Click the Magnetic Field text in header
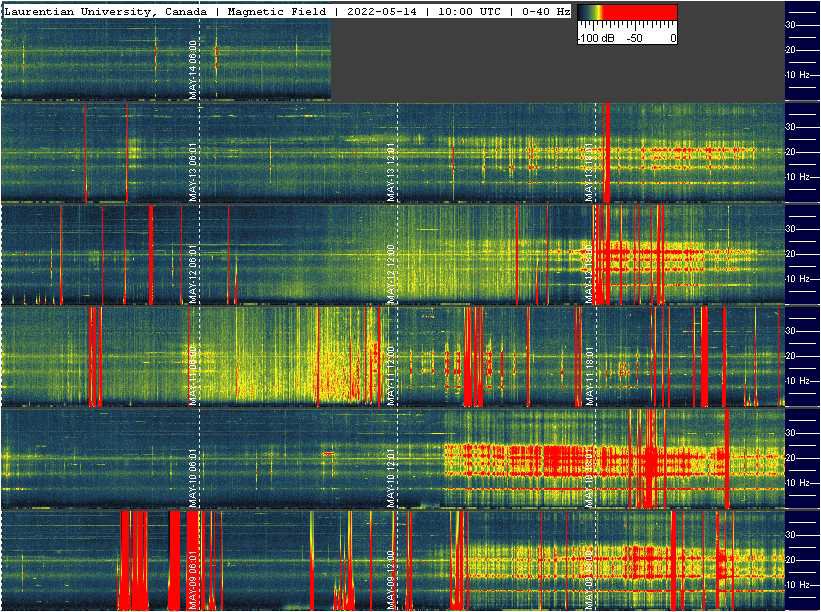The width and height of the screenshot is (821, 612). click(x=283, y=11)
